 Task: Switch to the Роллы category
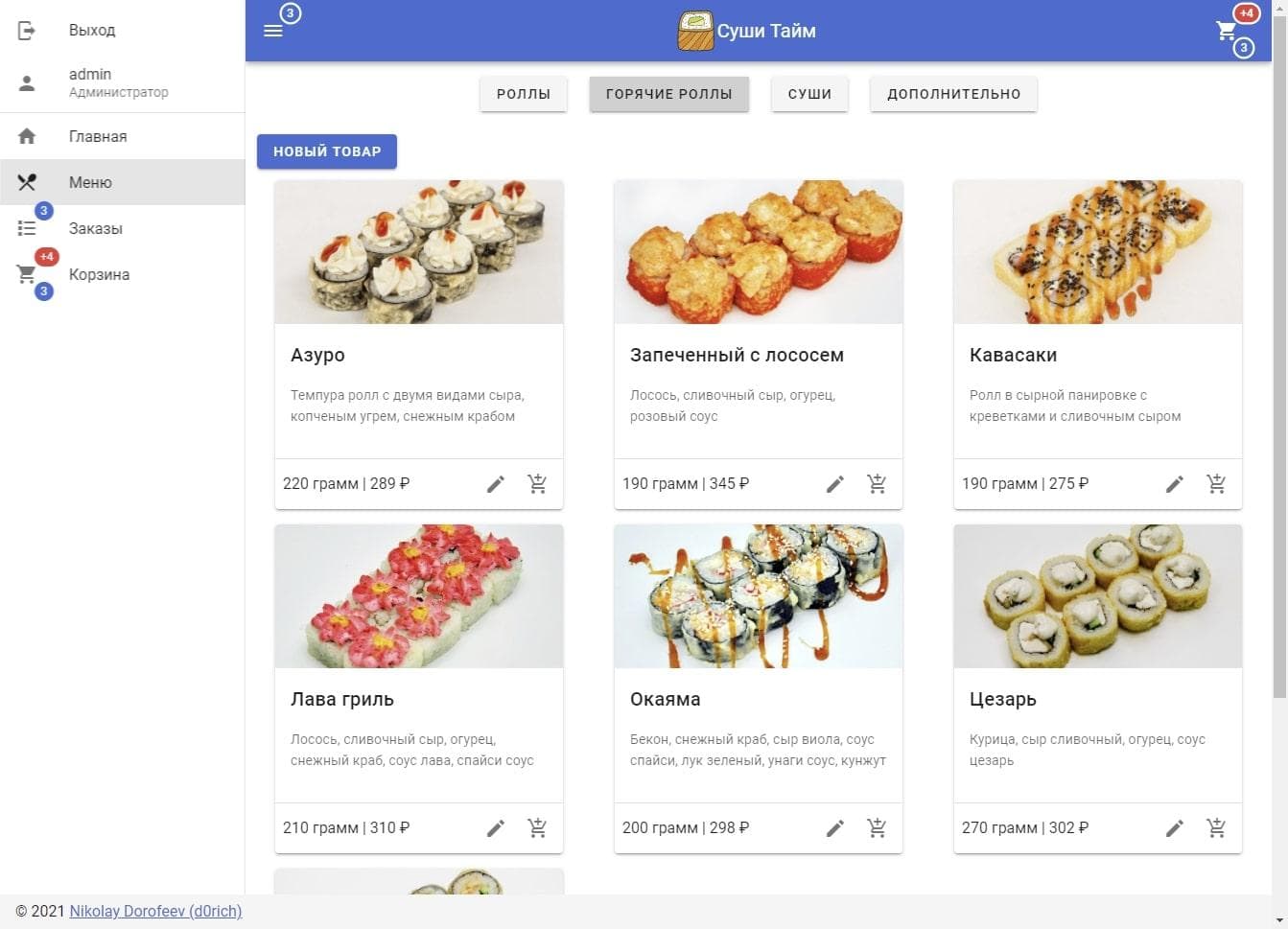(524, 94)
